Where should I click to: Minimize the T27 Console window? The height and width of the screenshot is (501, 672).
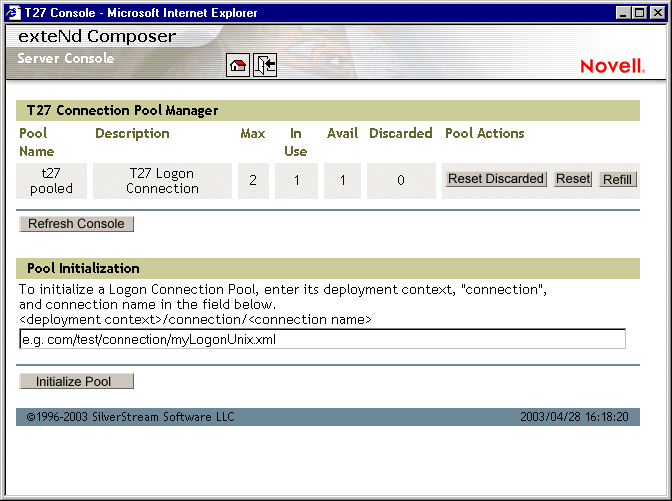[623, 13]
